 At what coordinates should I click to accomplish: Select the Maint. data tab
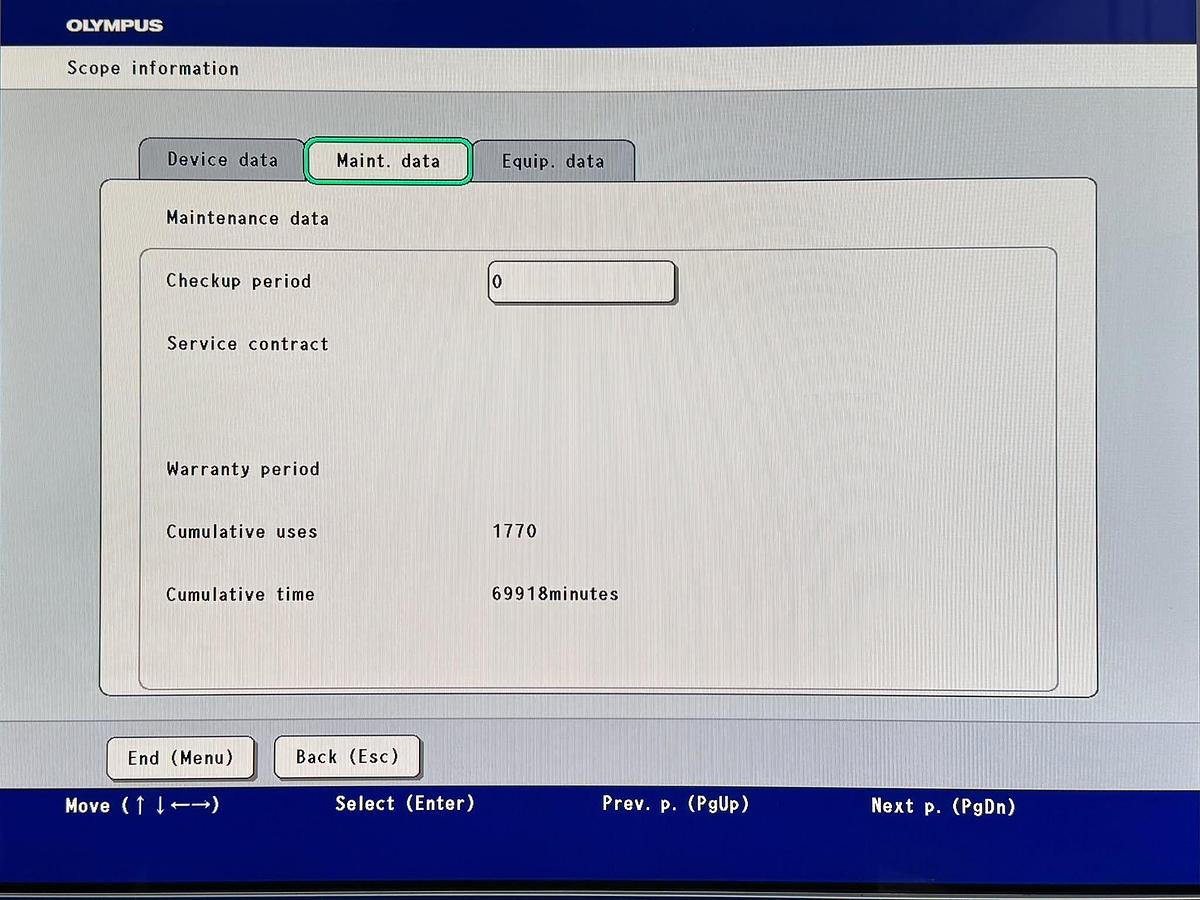[x=388, y=160]
